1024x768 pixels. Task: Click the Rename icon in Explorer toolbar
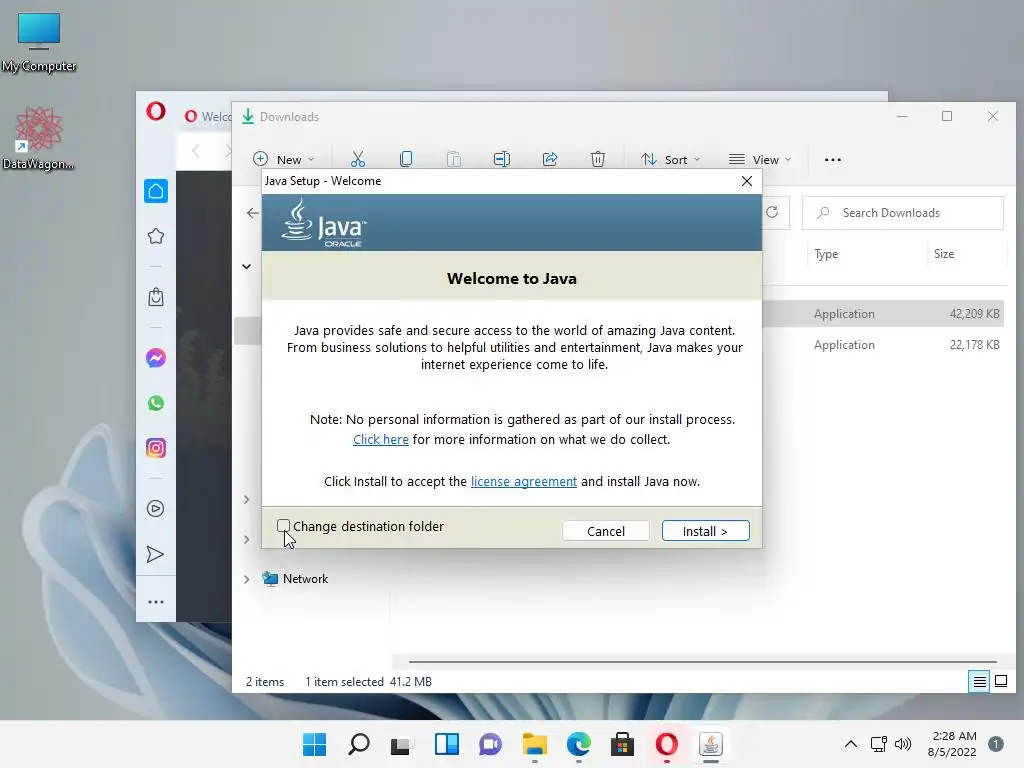tap(502, 159)
